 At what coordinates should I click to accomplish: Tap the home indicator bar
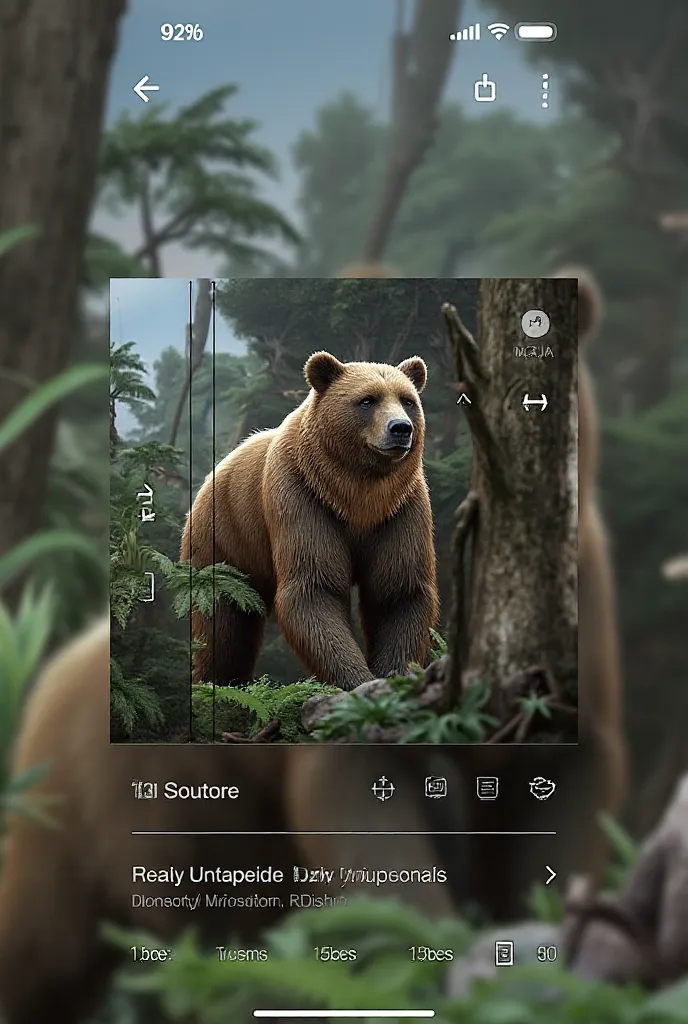pos(344,1013)
